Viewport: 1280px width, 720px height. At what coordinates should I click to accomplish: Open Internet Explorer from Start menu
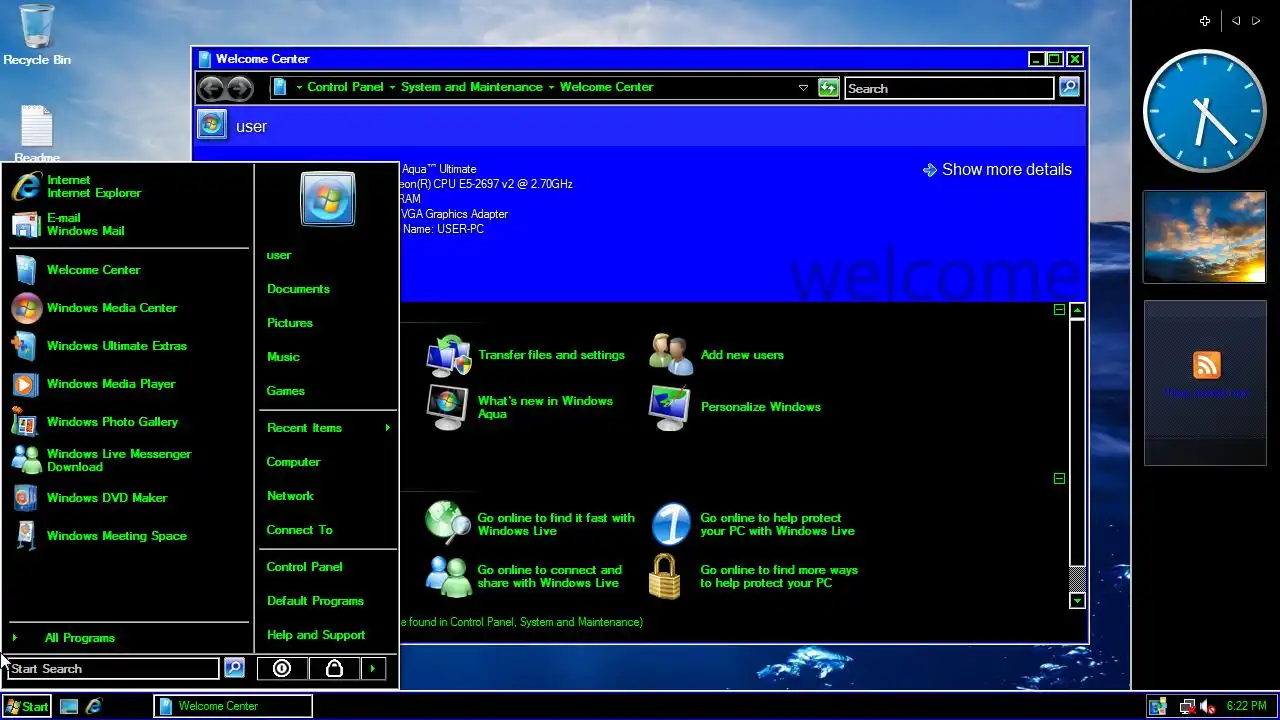point(126,186)
